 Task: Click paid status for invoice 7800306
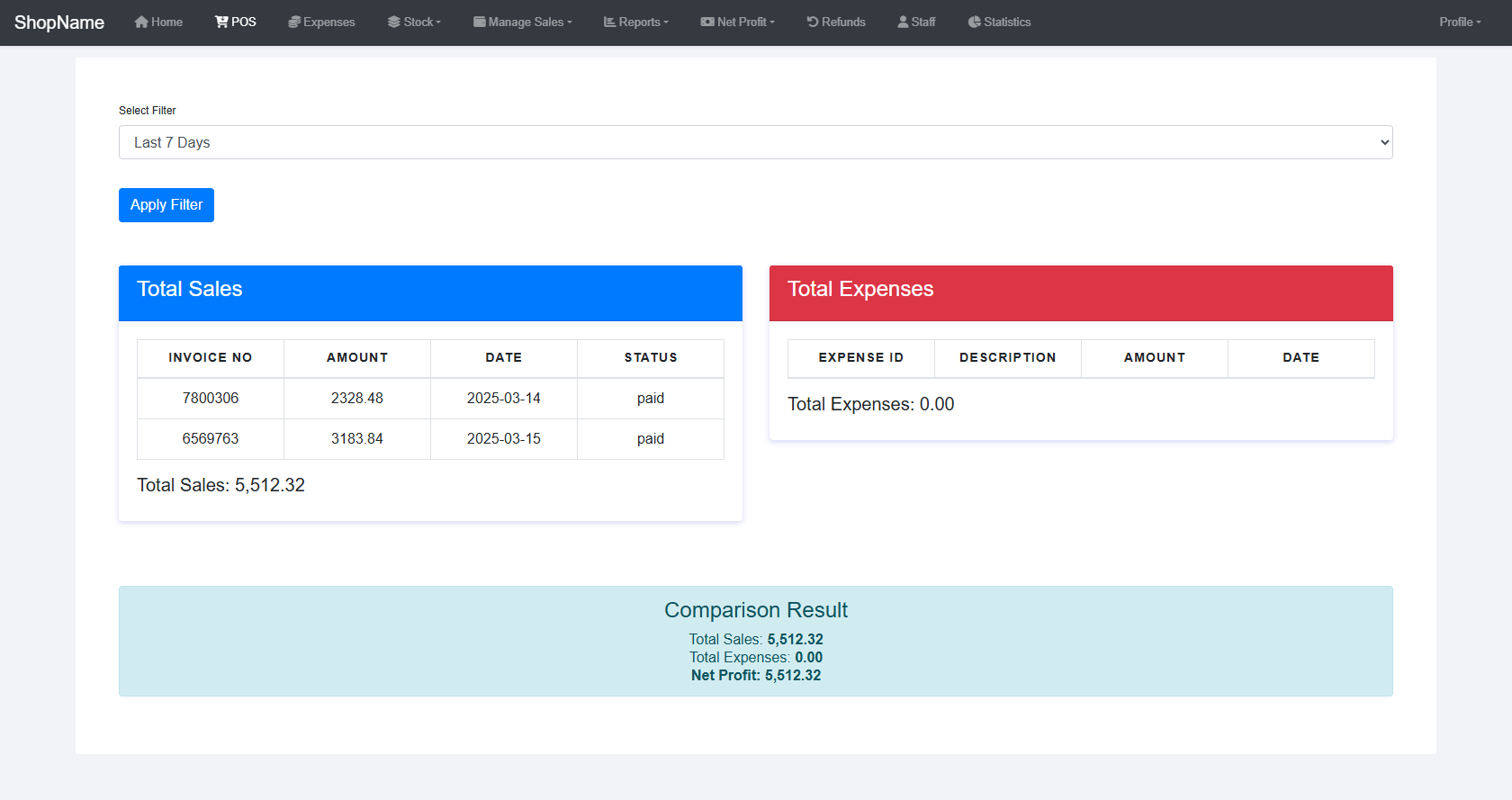(651, 399)
